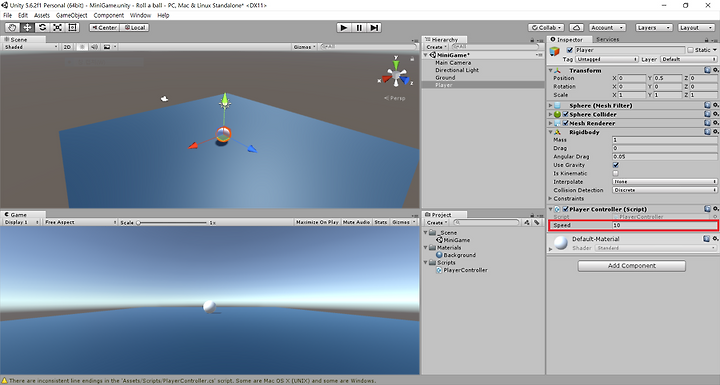Image resolution: width=720 pixels, height=385 pixels.
Task: Open the Layers dropdown
Action: tap(654, 28)
